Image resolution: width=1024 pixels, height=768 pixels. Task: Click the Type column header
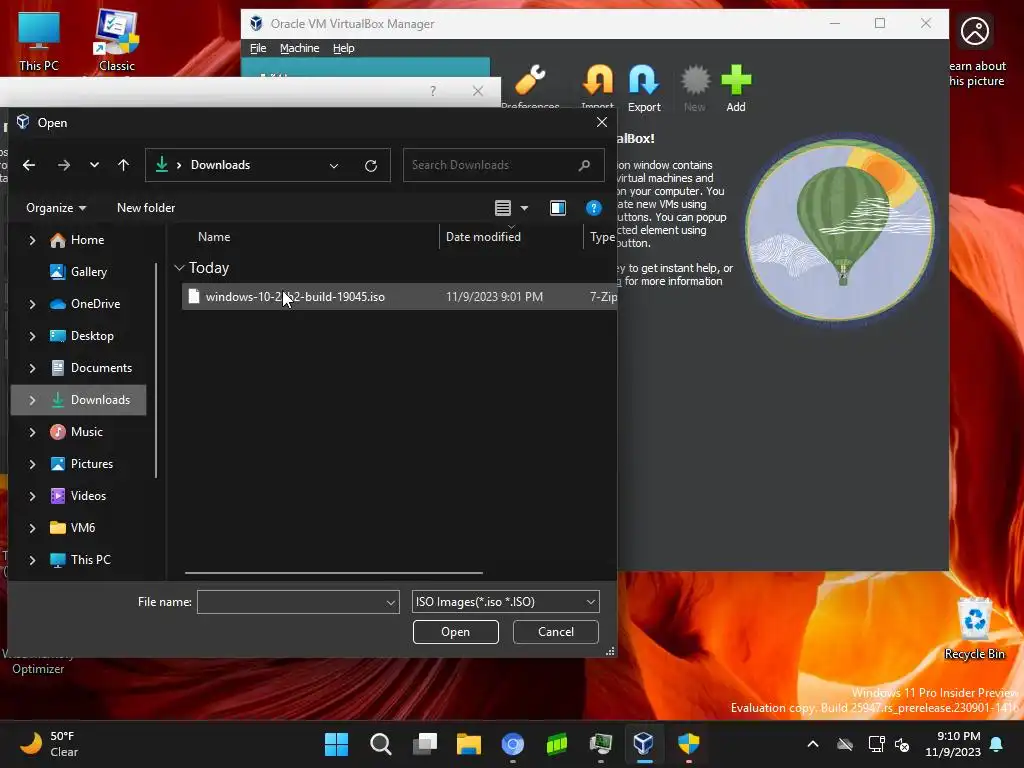tap(601, 237)
